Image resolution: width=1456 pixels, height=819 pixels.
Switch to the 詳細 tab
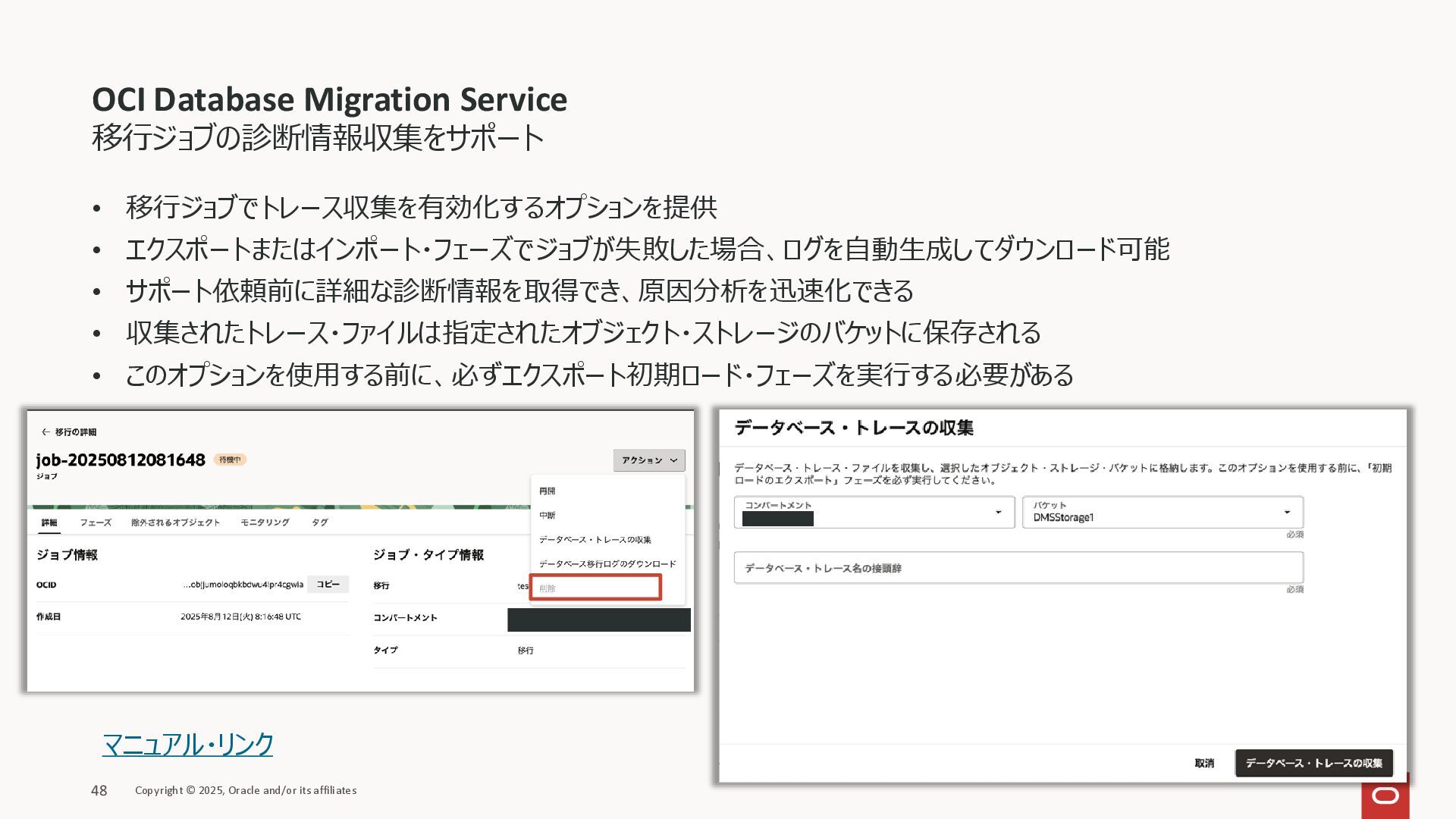[49, 522]
